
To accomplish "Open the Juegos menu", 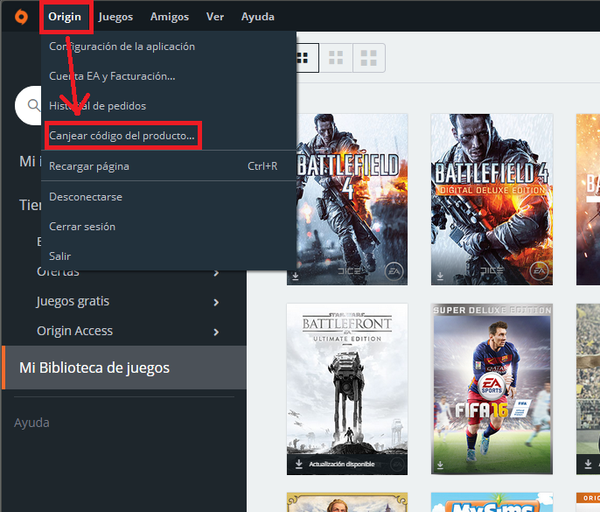I will (116, 17).
